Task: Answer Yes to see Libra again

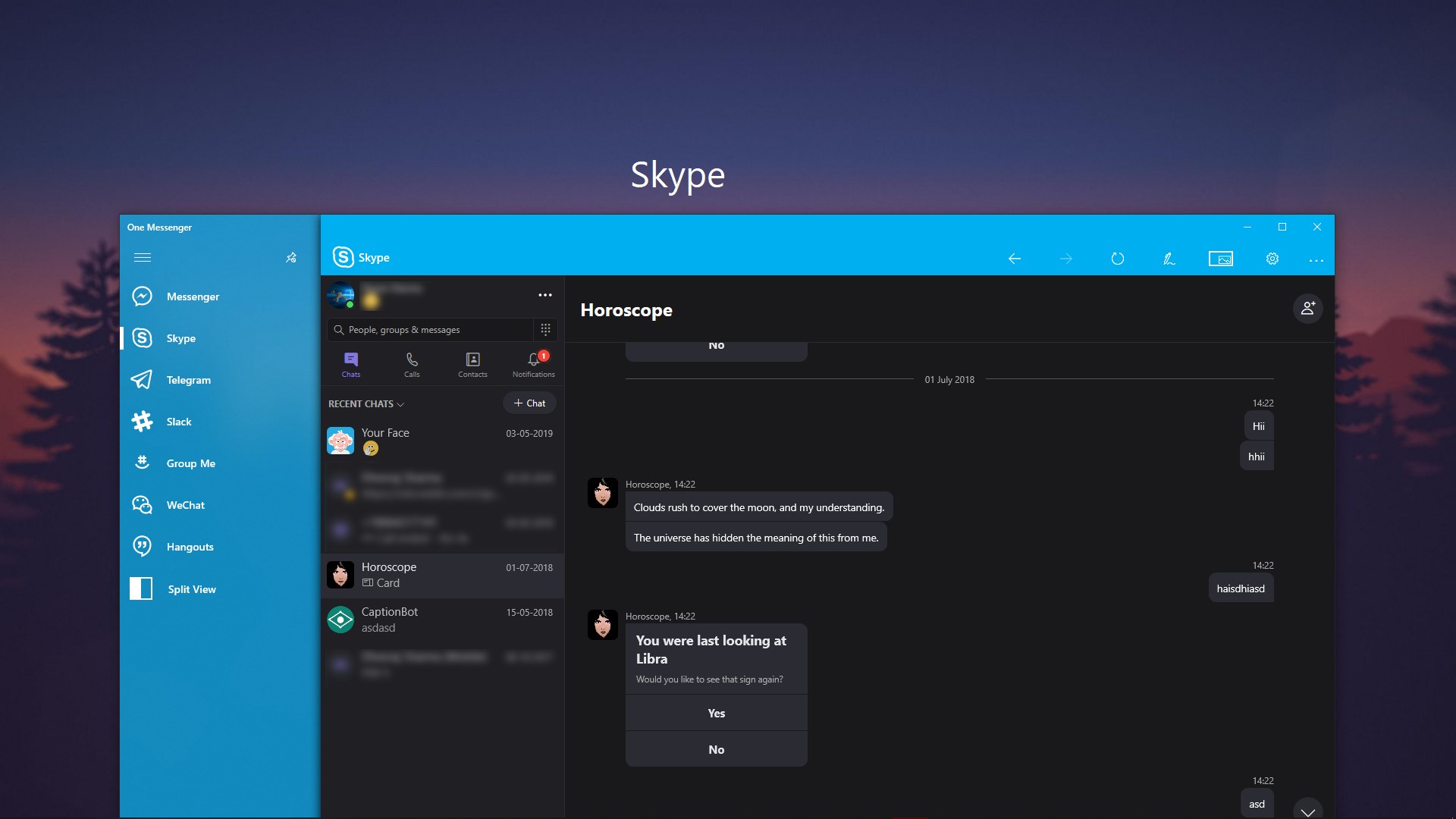Action: pyautogui.click(x=716, y=713)
